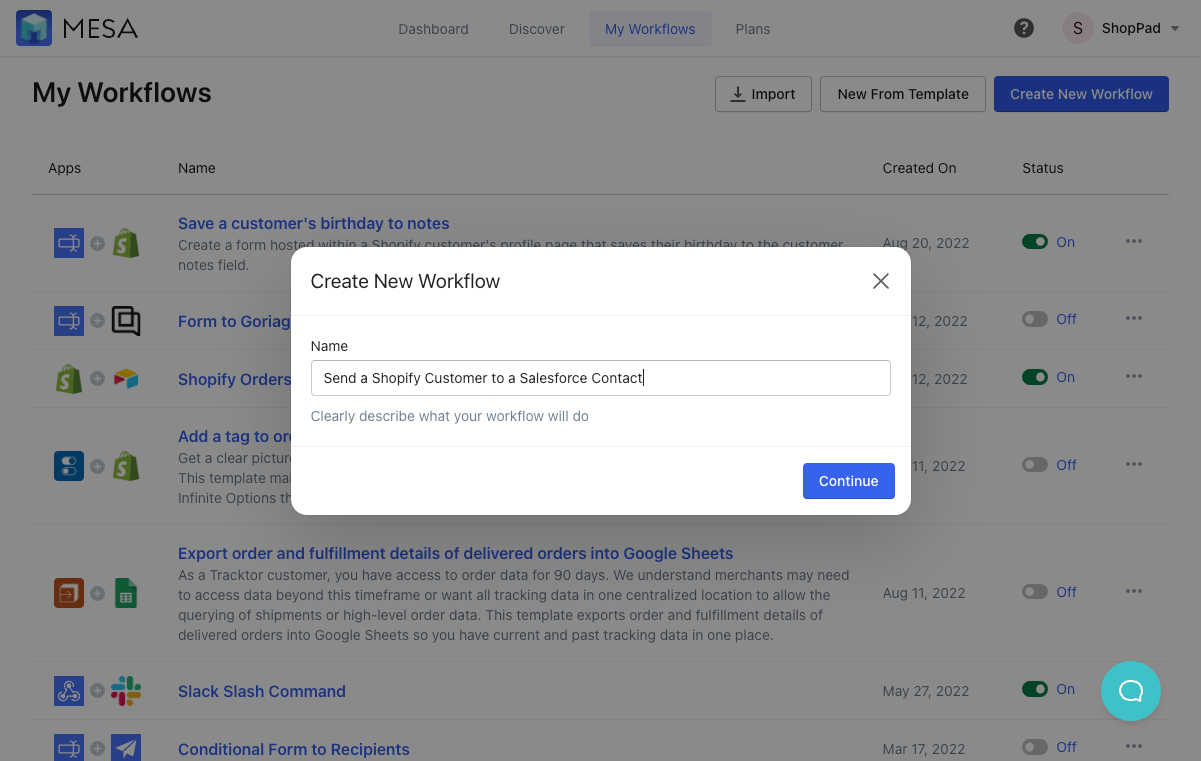Click the May 27, 2022 date

pyautogui.click(x=926, y=691)
